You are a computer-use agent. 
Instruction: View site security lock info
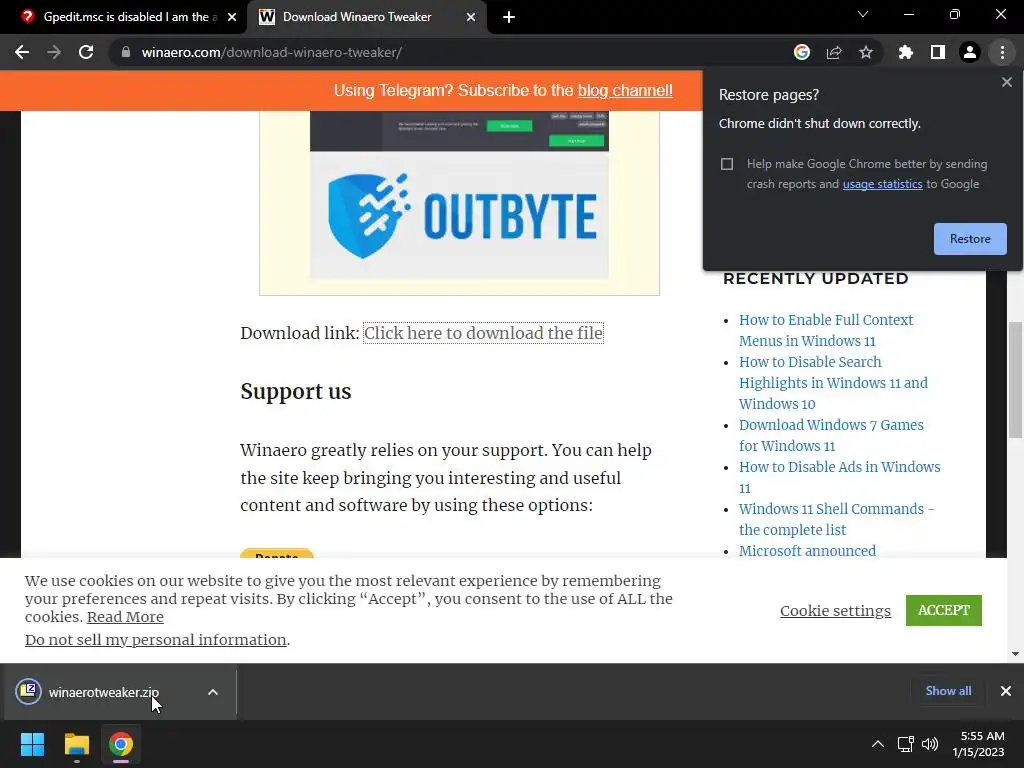click(x=126, y=52)
